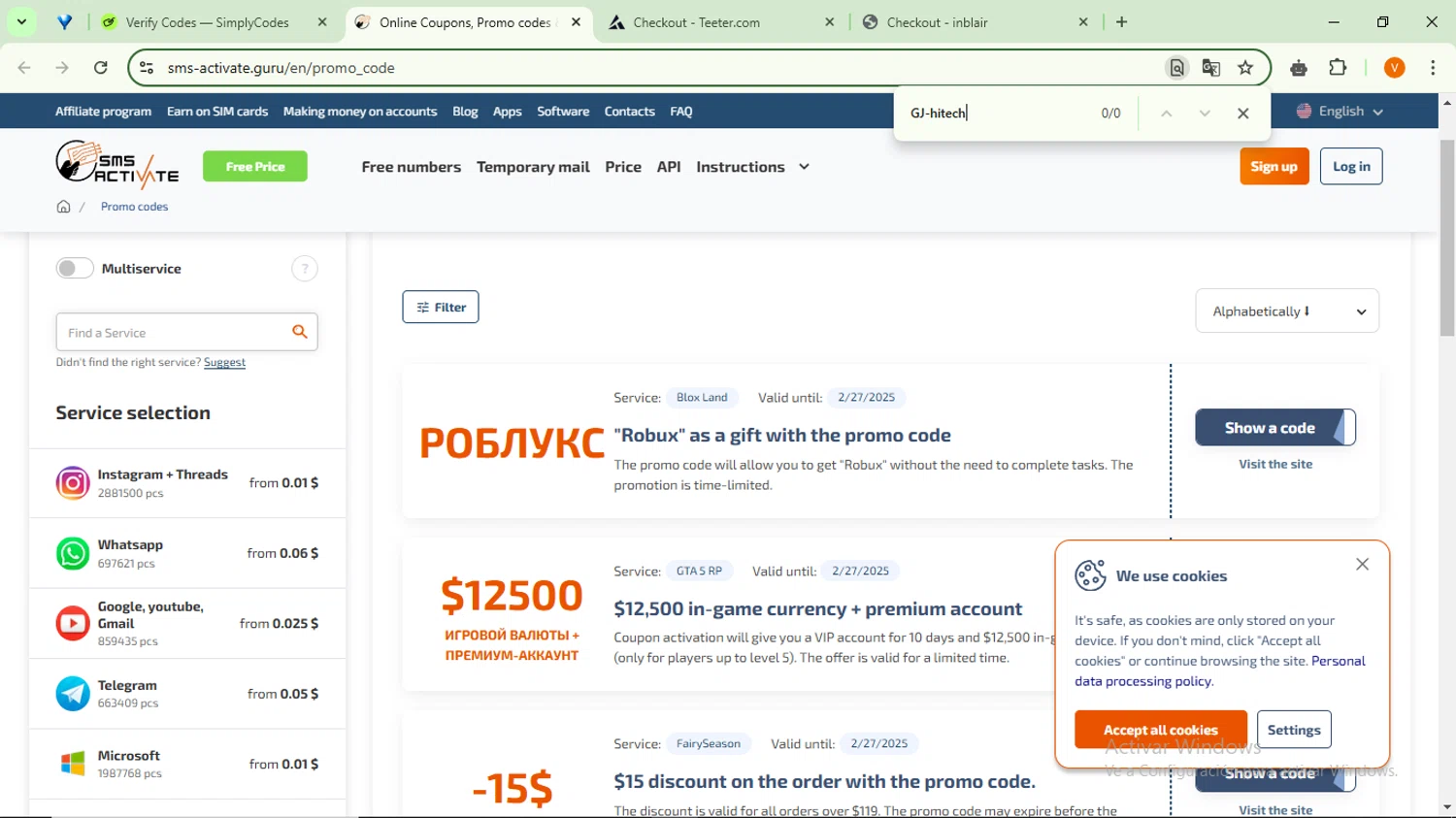Click the Promo codes breadcrumb
The width and height of the screenshot is (1456, 818).
coord(134,207)
